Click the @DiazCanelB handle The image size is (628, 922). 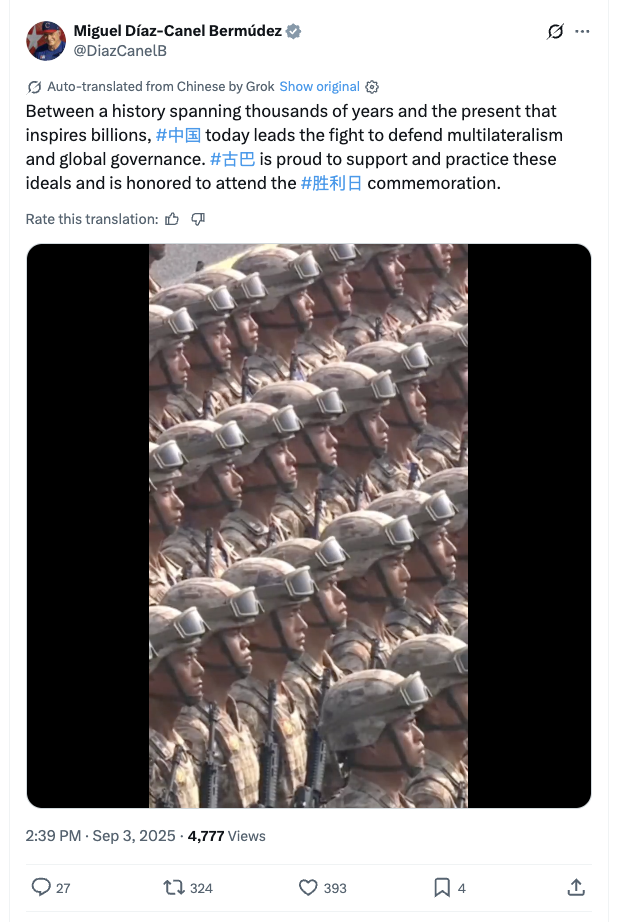120,51
